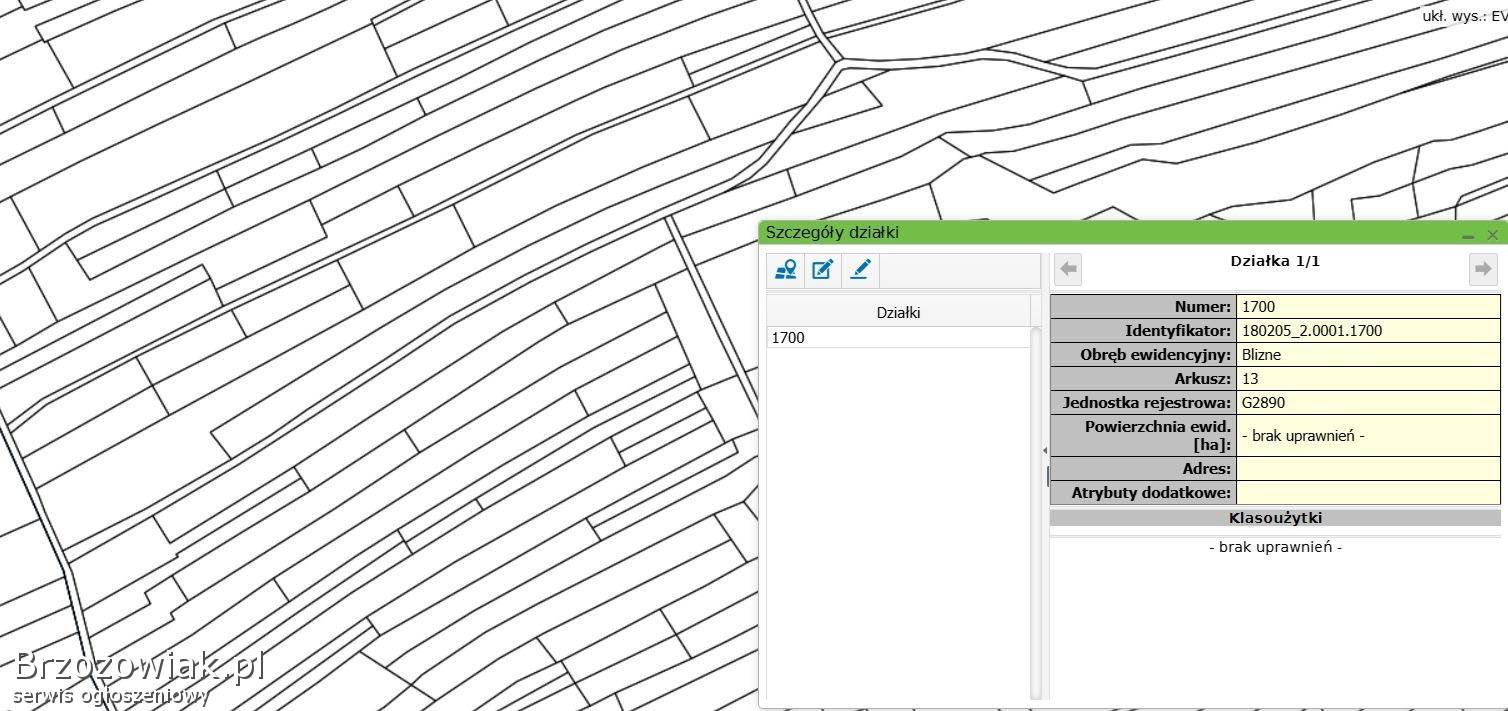Minimize the Szczegóły działki panel

[x=1468, y=236]
